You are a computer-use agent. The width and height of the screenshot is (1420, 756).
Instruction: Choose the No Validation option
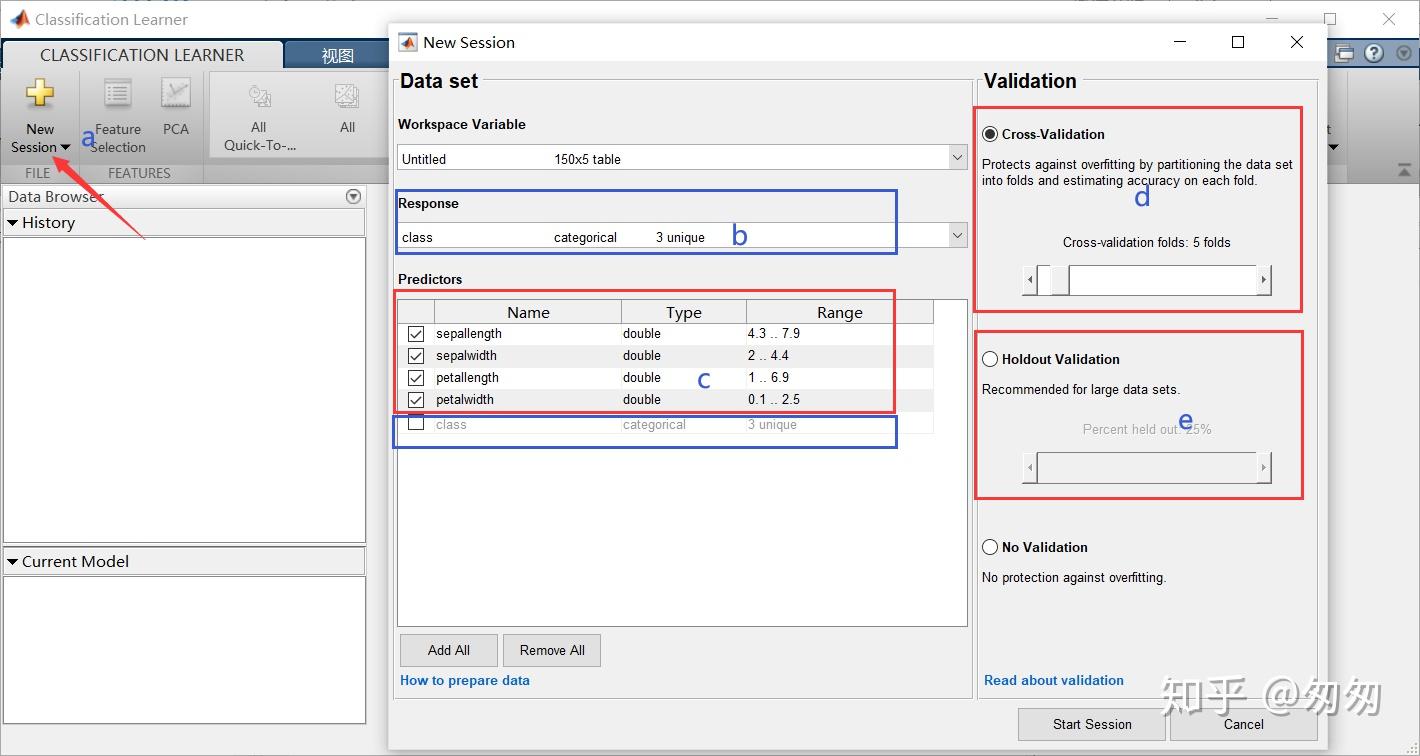point(990,547)
